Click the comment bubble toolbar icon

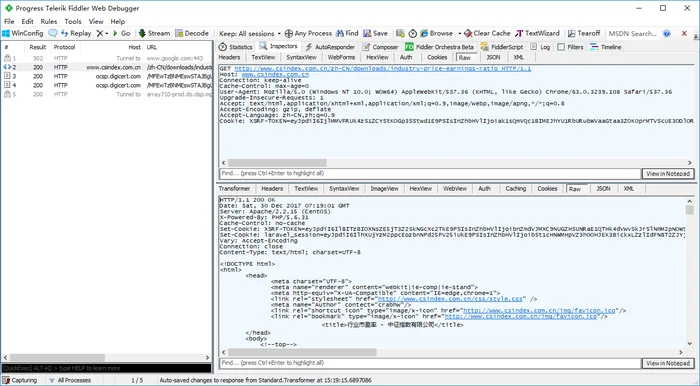[x=53, y=33]
